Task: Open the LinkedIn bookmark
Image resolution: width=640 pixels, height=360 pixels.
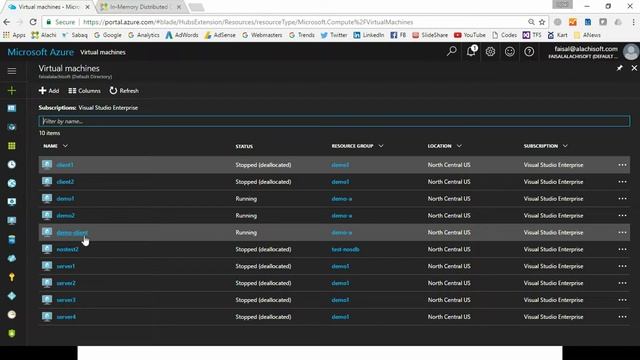Action: coord(369,35)
